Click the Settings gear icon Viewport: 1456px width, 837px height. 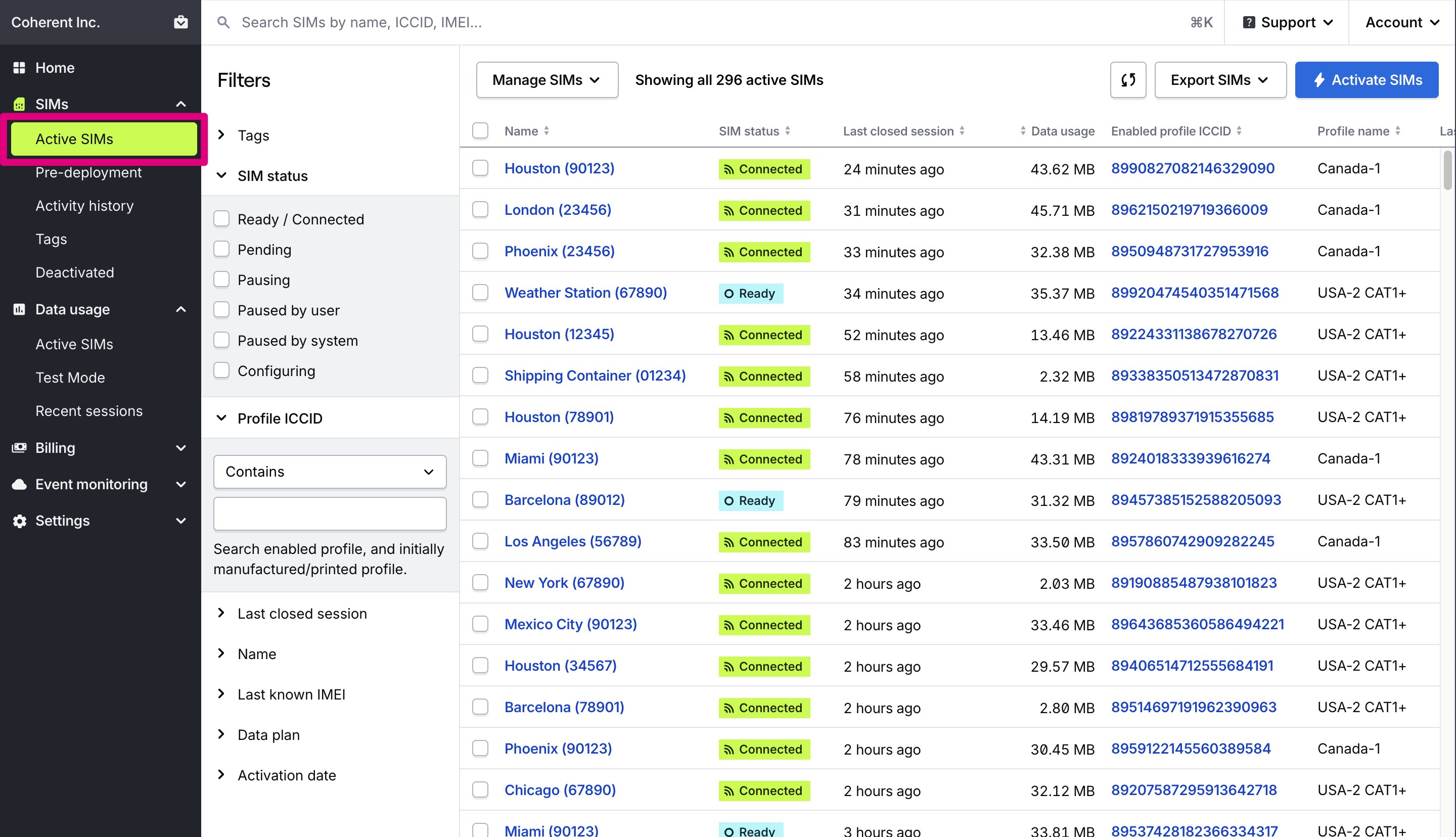(x=20, y=521)
